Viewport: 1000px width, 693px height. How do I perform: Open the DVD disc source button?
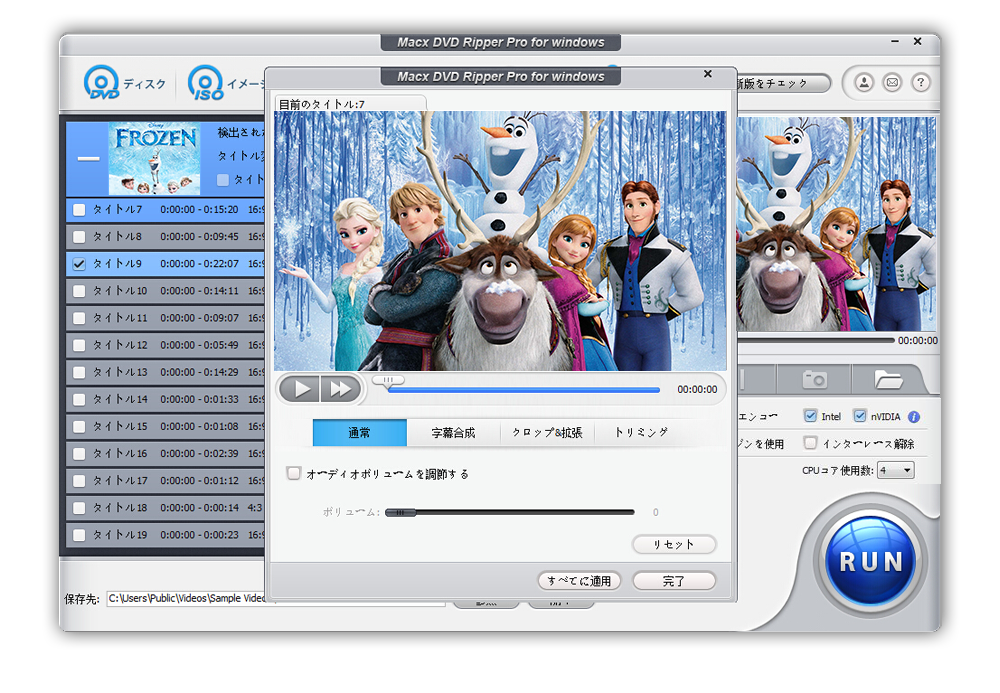tap(124, 83)
